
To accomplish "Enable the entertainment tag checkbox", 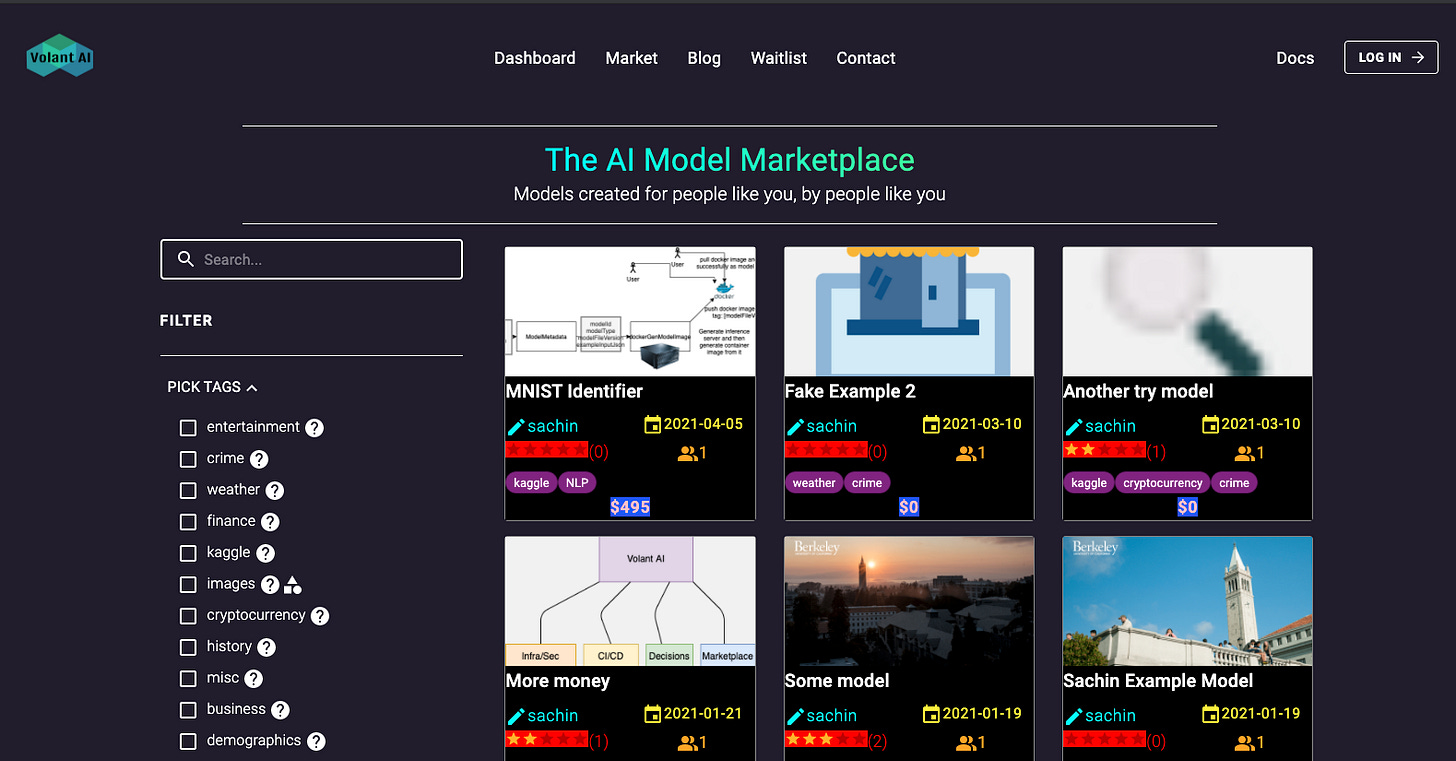I will click(x=188, y=428).
